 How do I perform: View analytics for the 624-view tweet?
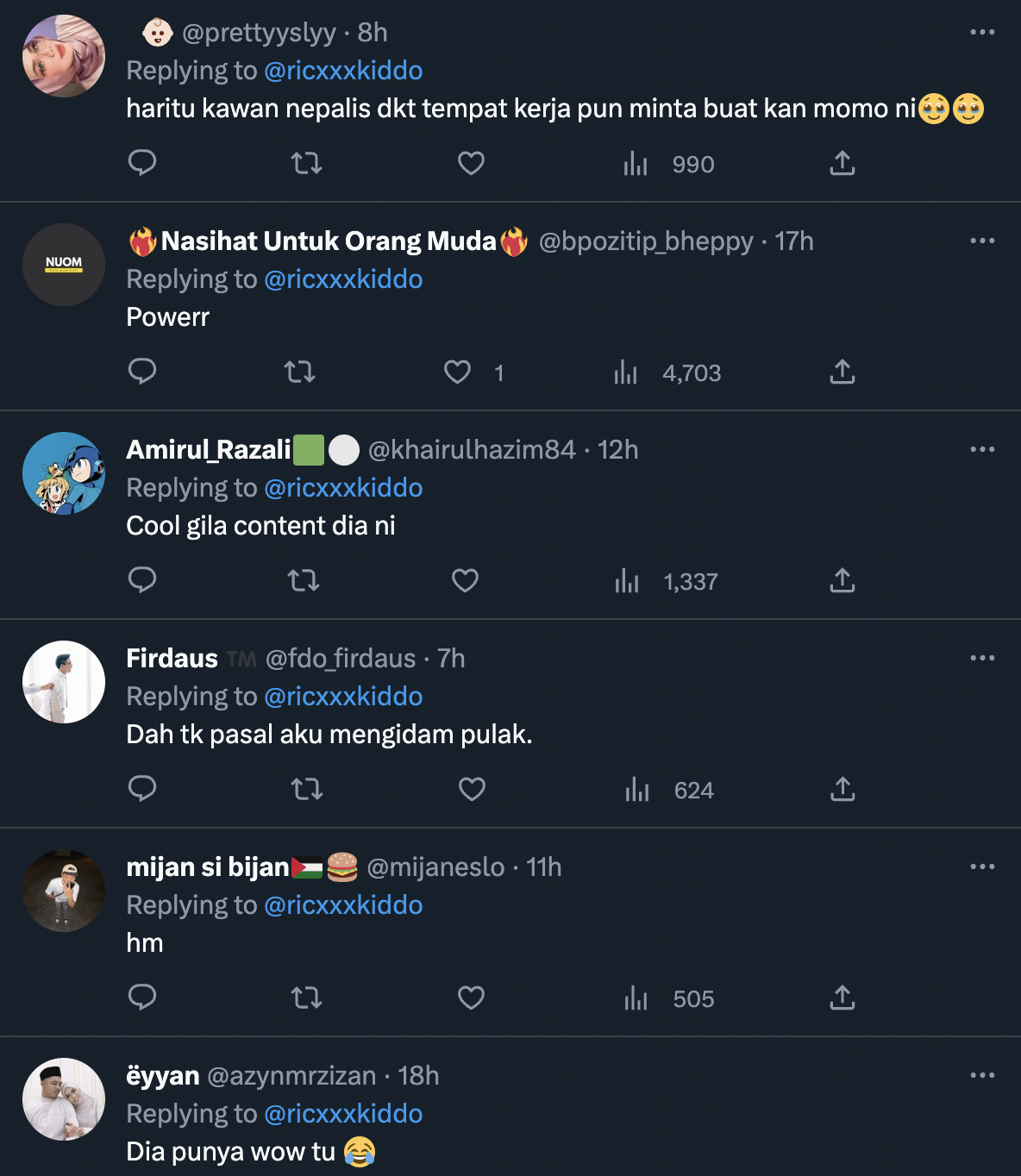point(637,790)
